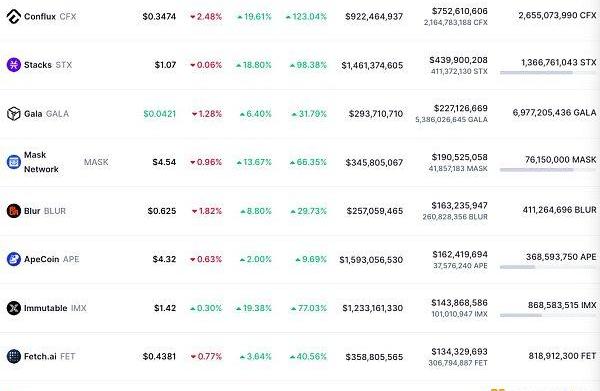The width and height of the screenshot is (600, 391).
Task: Click the orange Blur logo icon
Action: [x=14, y=211]
